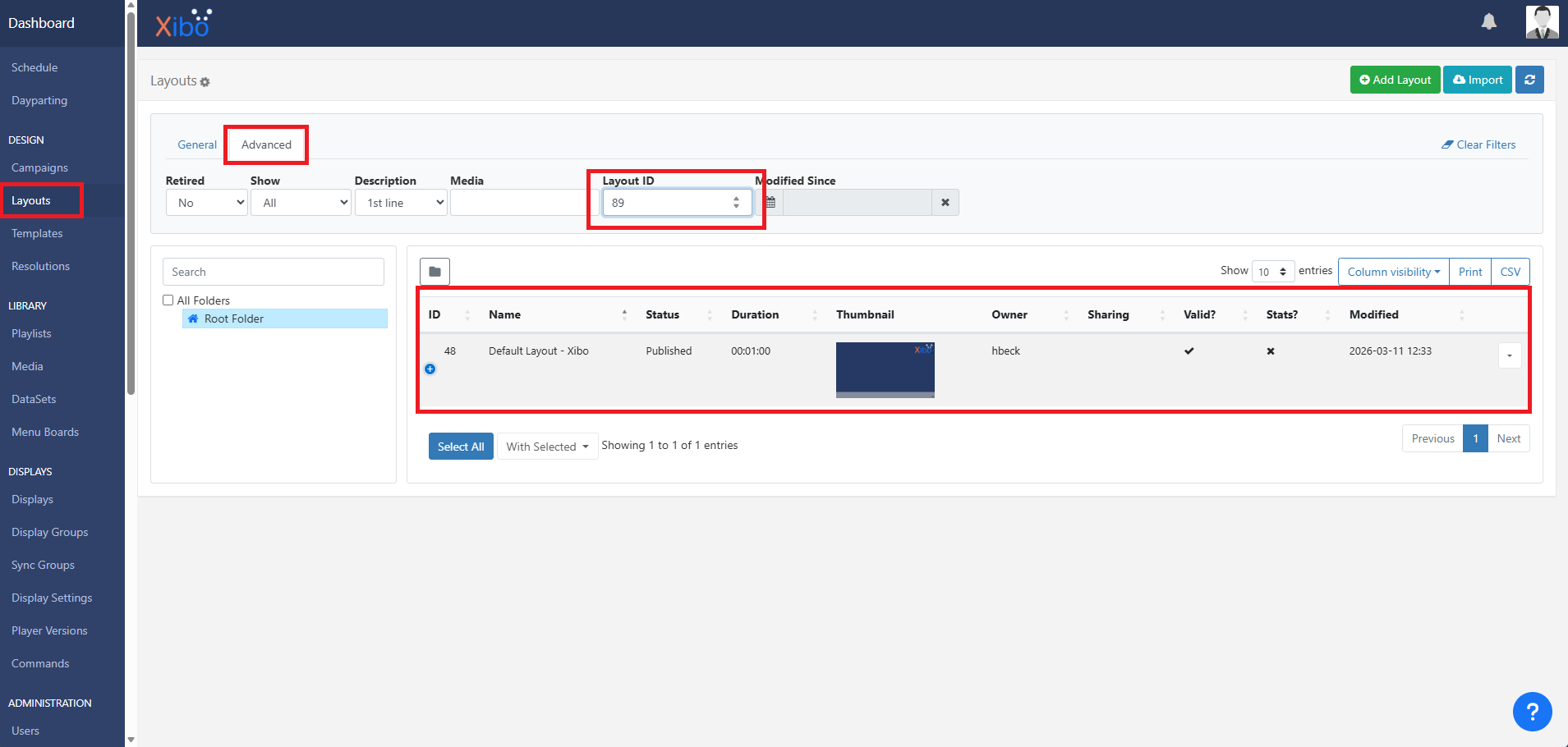Open the help question mark bubble

[x=1532, y=712]
